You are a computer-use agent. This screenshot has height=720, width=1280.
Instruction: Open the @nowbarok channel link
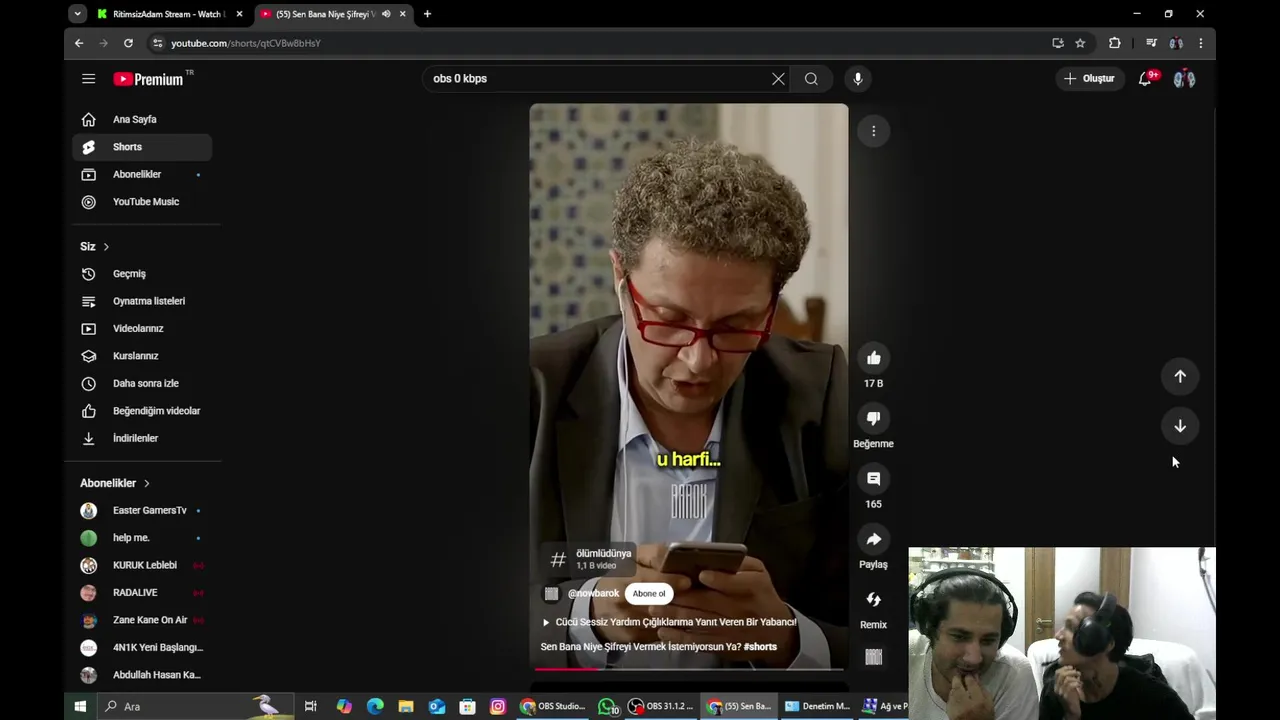click(x=593, y=594)
